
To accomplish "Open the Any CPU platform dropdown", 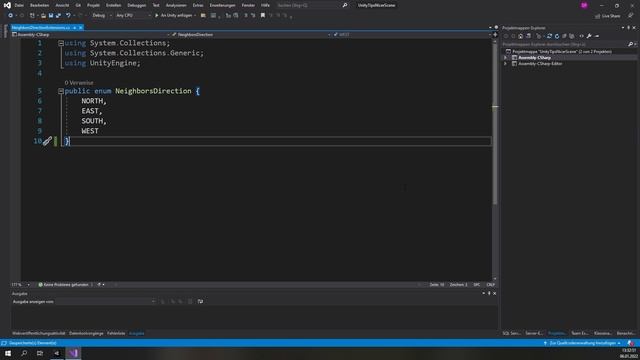I will pos(133,16).
